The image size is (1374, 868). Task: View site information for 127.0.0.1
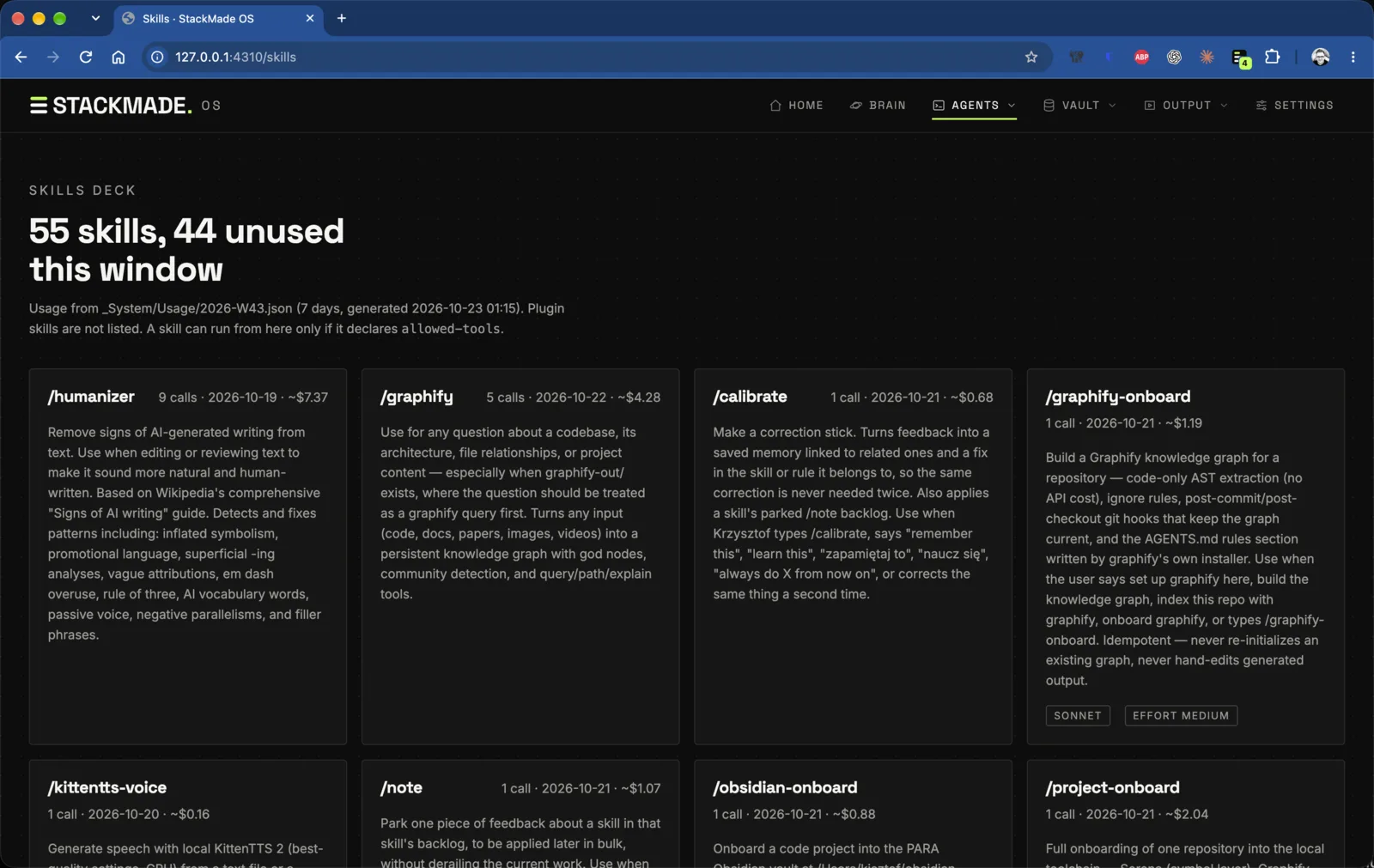coord(157,57)
